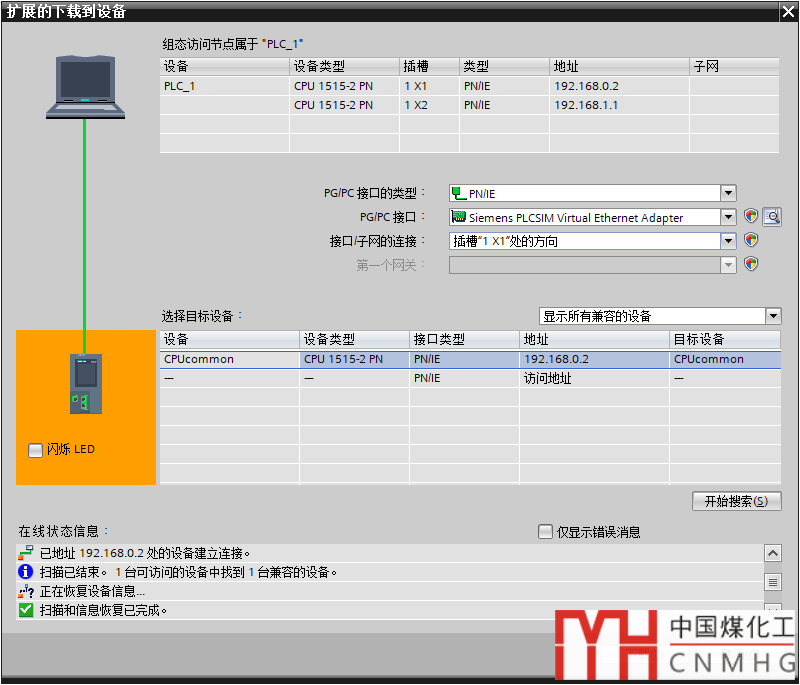
Task: Open PG/PC interface type dropdown
Action: (x=728, y=193)
